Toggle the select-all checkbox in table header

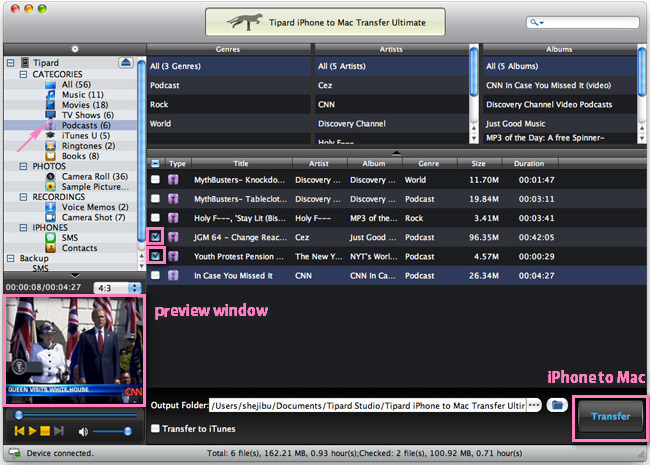[x=155, y=163]
